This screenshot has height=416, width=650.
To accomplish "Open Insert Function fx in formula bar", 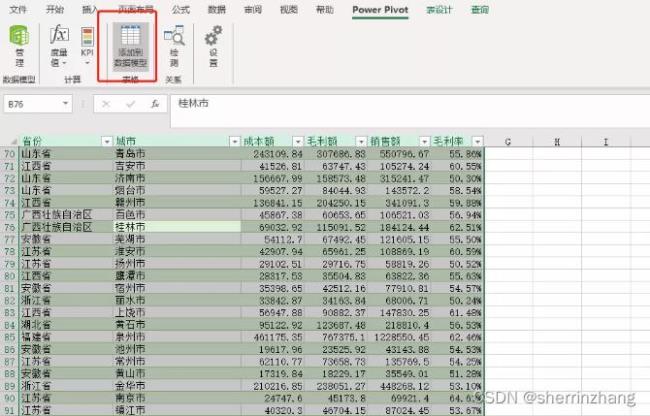I will [x=155, y=104].
